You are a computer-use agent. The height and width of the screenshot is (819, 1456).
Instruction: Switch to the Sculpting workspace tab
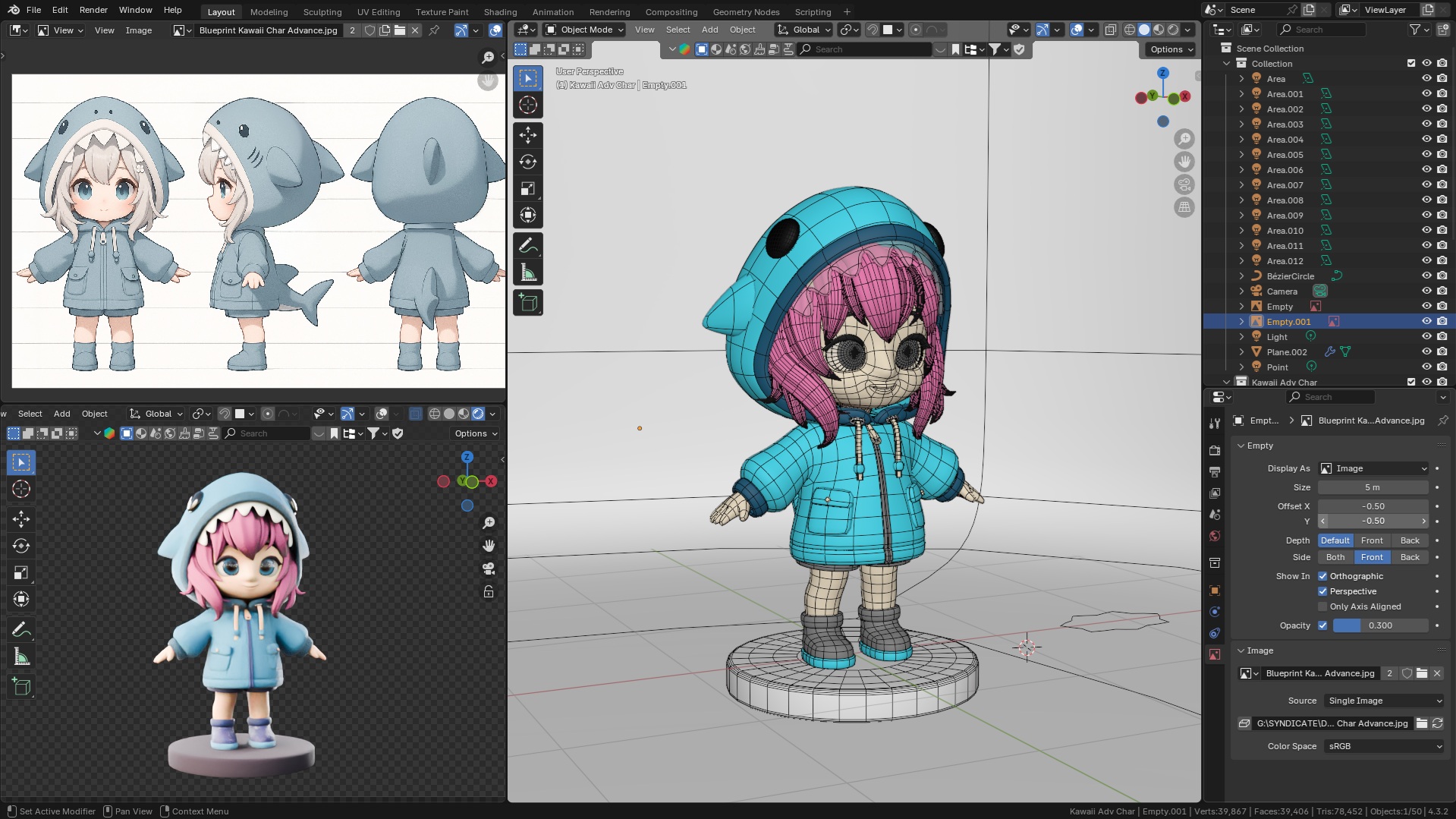pyautogui.click(x=322, y=12)
